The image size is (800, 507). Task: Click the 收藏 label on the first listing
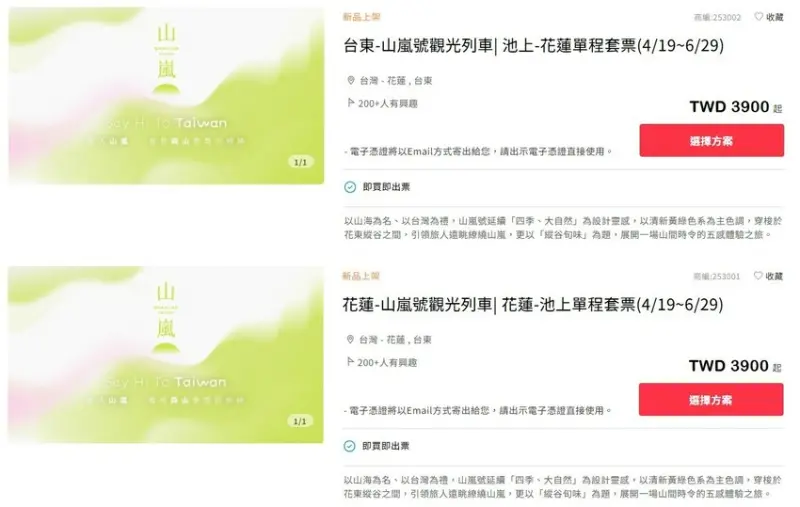(x=774, y=17)
